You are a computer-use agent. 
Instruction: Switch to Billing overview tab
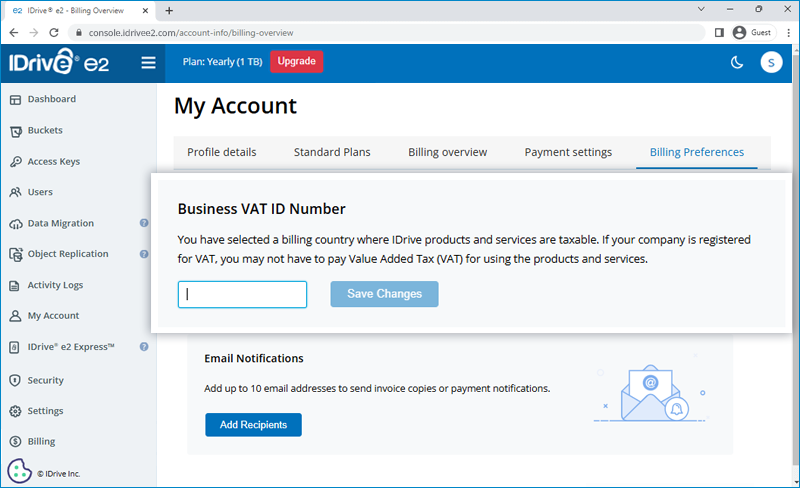447,152
